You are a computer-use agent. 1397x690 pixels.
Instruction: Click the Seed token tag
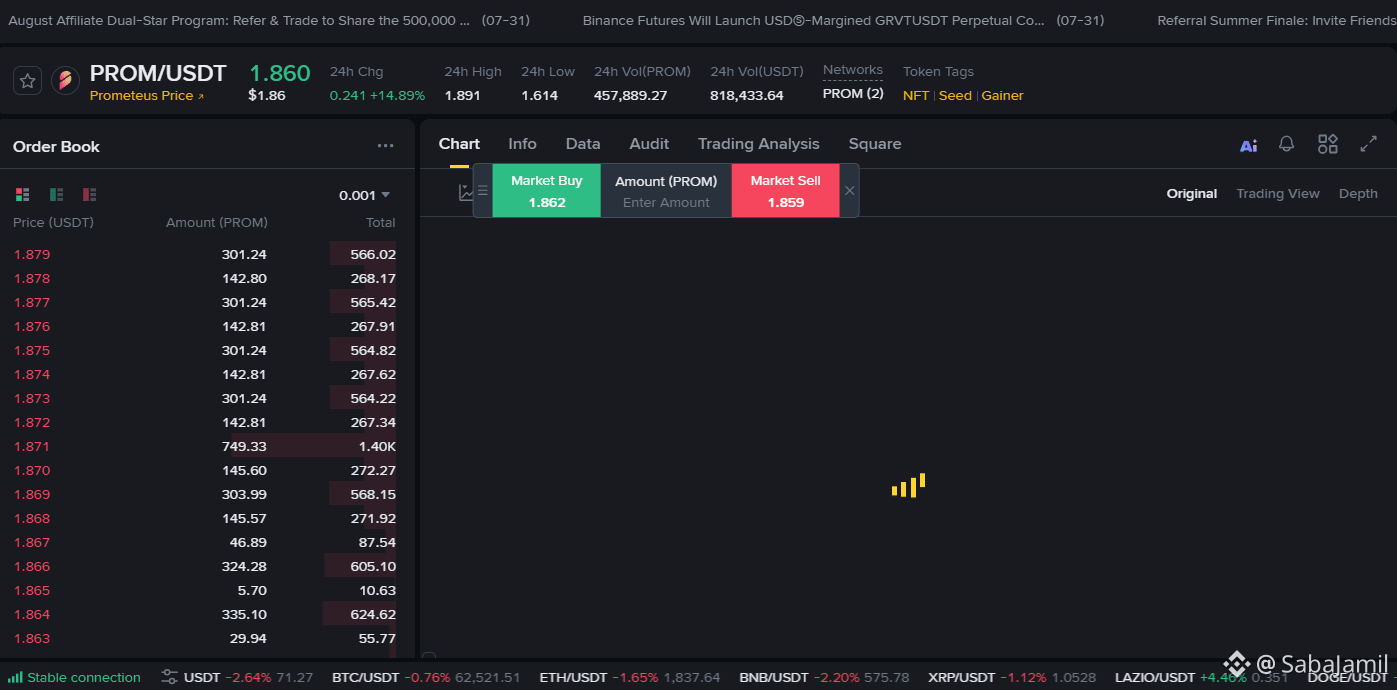pyautogui.click(x=955, y=96)
